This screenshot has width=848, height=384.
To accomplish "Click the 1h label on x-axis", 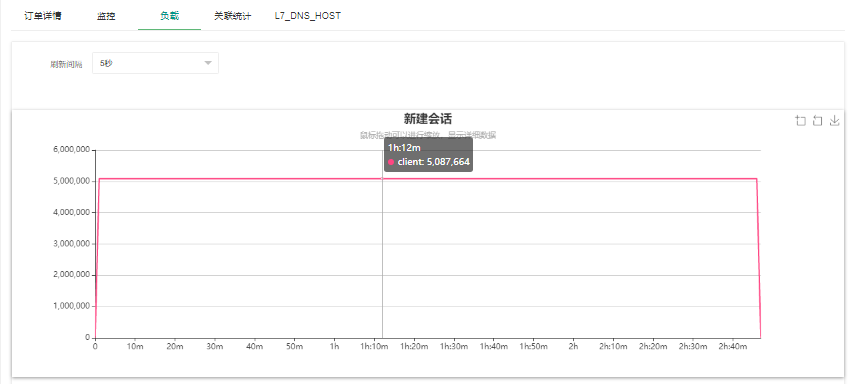I will pyautogui.click(x=335, y=347).
